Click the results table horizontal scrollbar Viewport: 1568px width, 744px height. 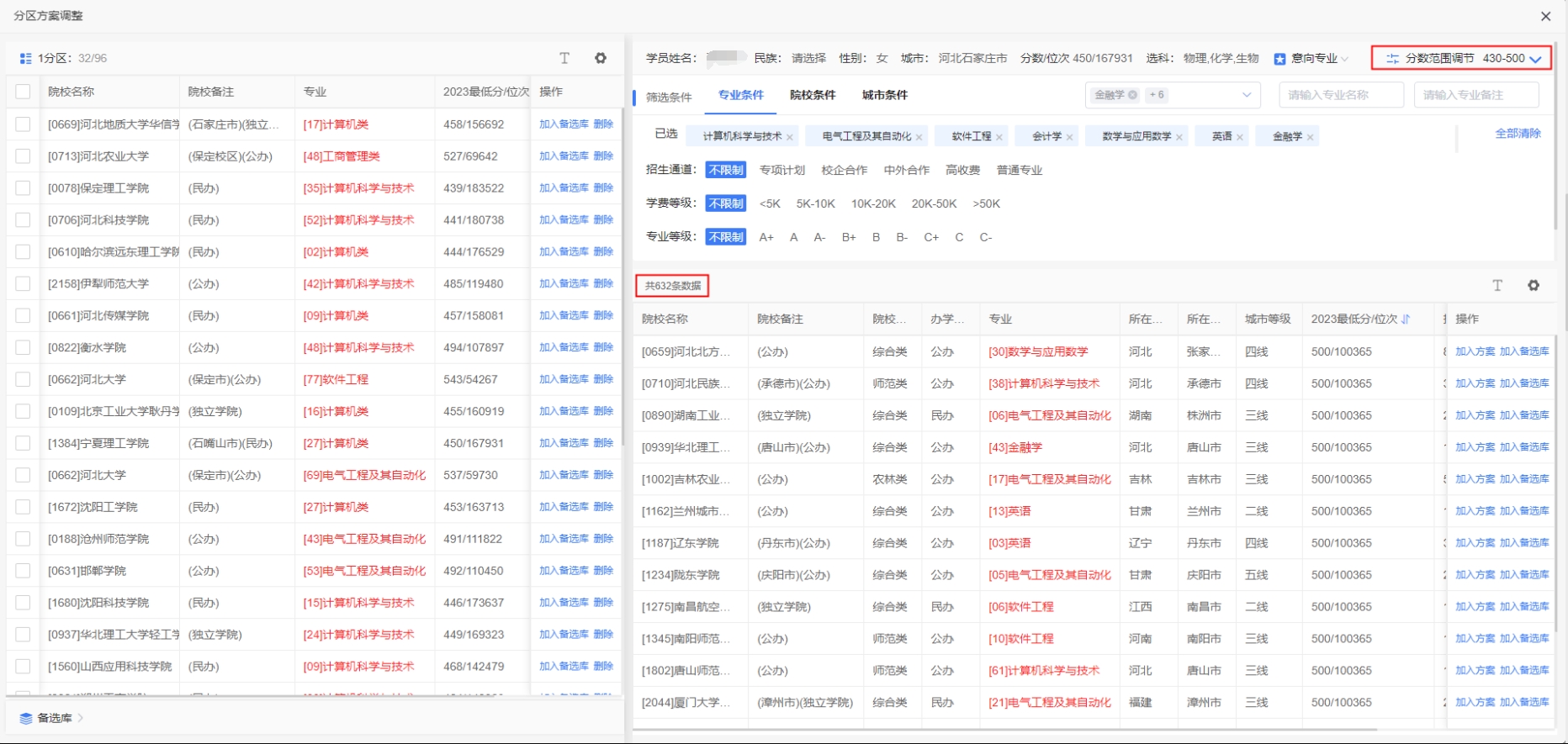click(x=1005, y=729)
